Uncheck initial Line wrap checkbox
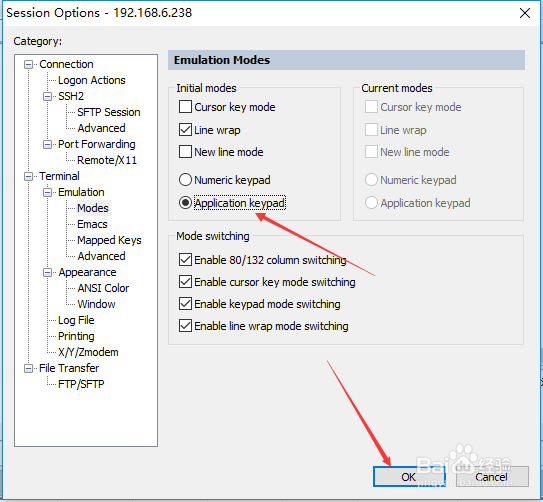Image resolution: width=543 pixels, height=502 pixels. [x=185, y=130]
